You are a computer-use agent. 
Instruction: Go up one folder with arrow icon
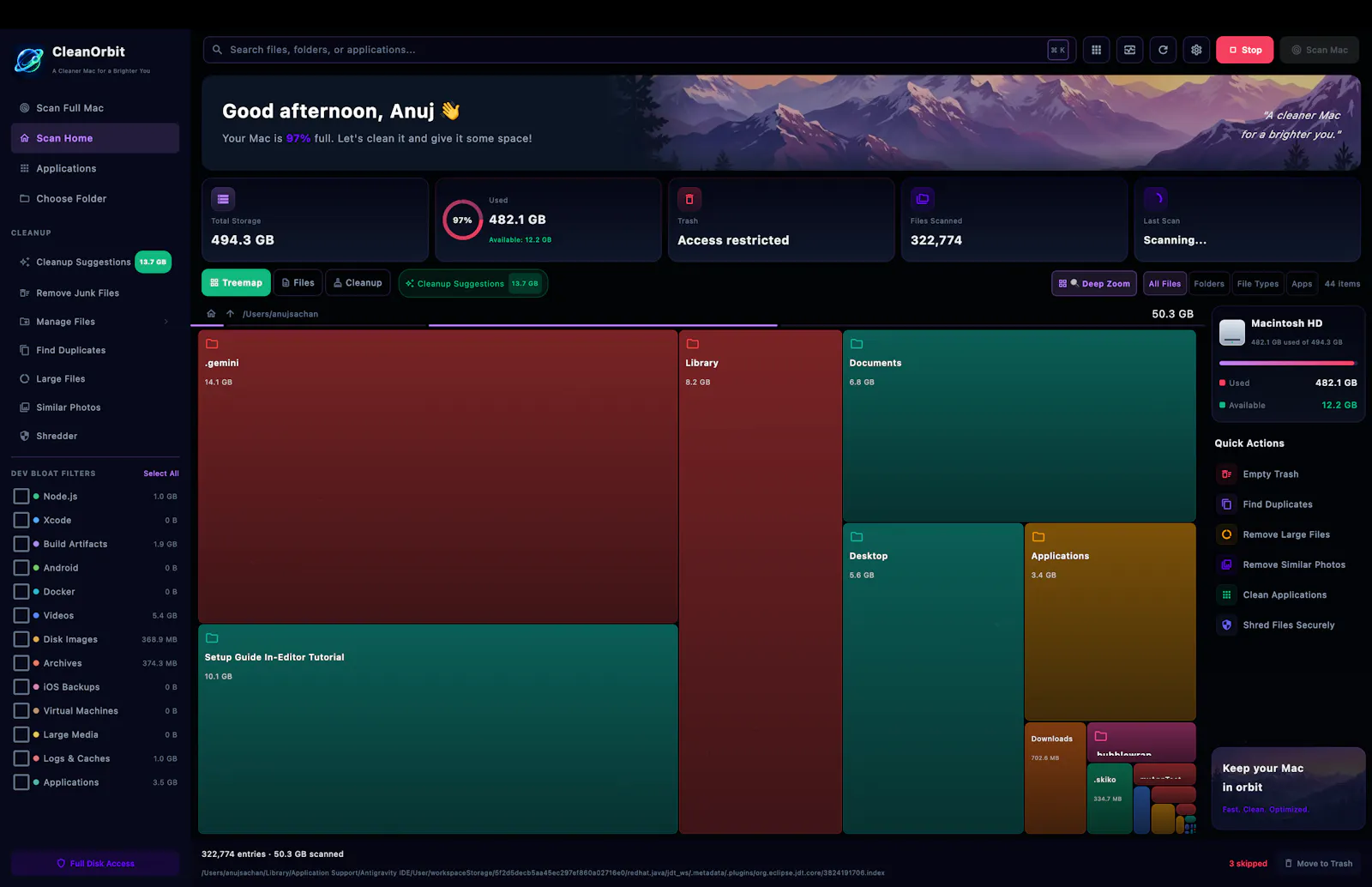pos(230,314)
